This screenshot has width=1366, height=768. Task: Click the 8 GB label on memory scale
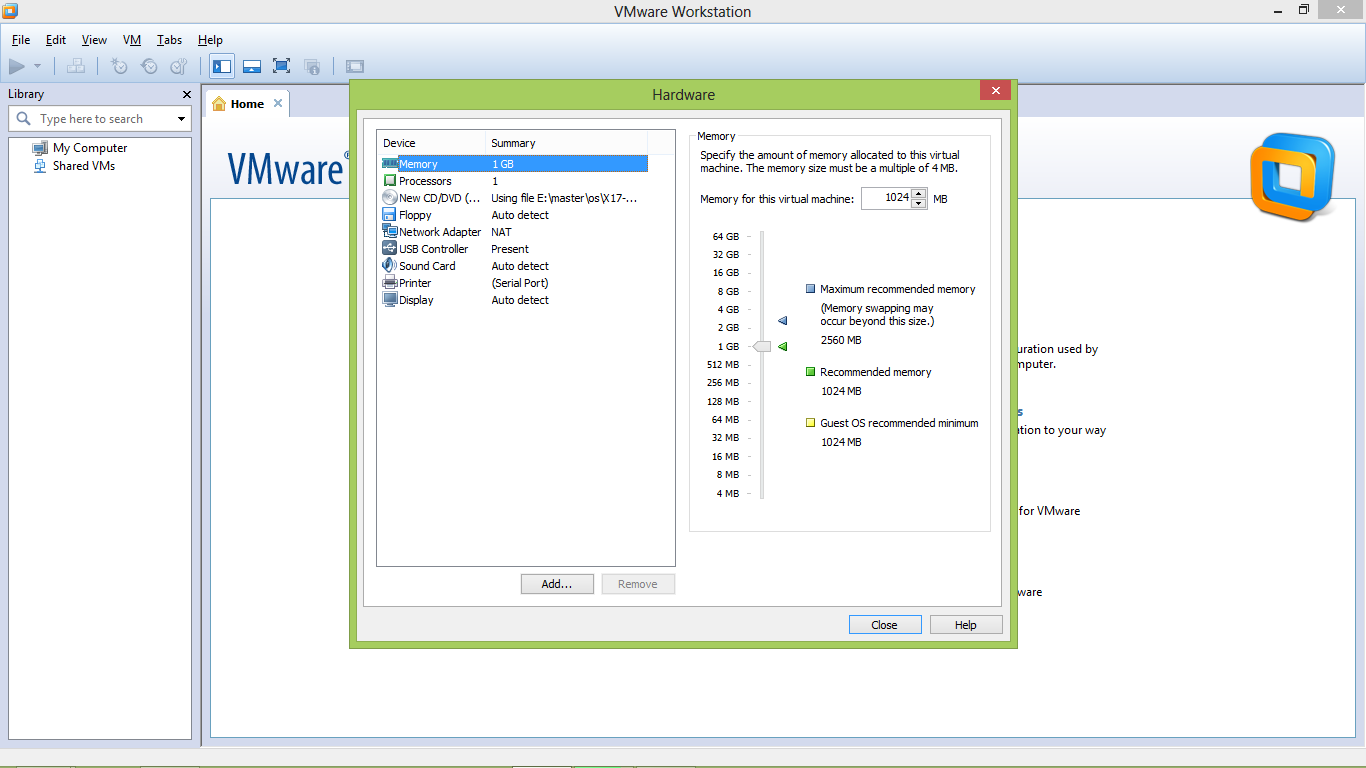click(728, 291)
